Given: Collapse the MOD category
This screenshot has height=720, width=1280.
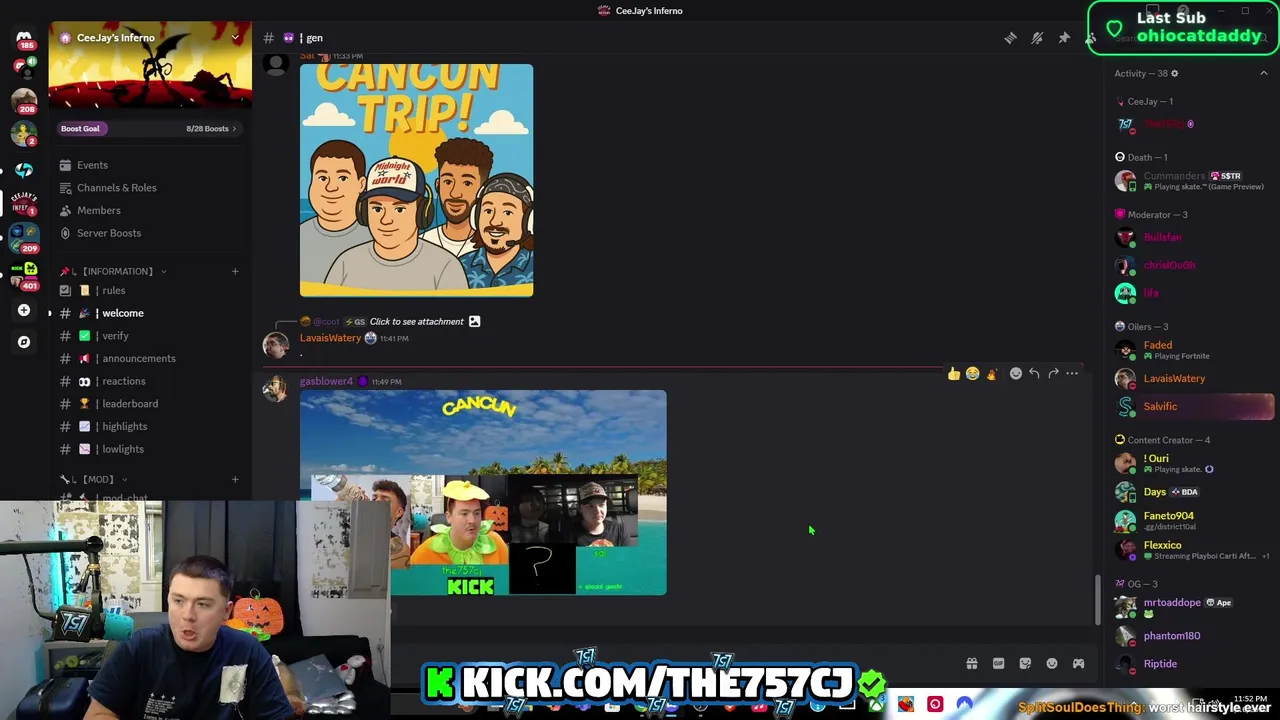Looking at the screenshot, I should pos(124,479).
